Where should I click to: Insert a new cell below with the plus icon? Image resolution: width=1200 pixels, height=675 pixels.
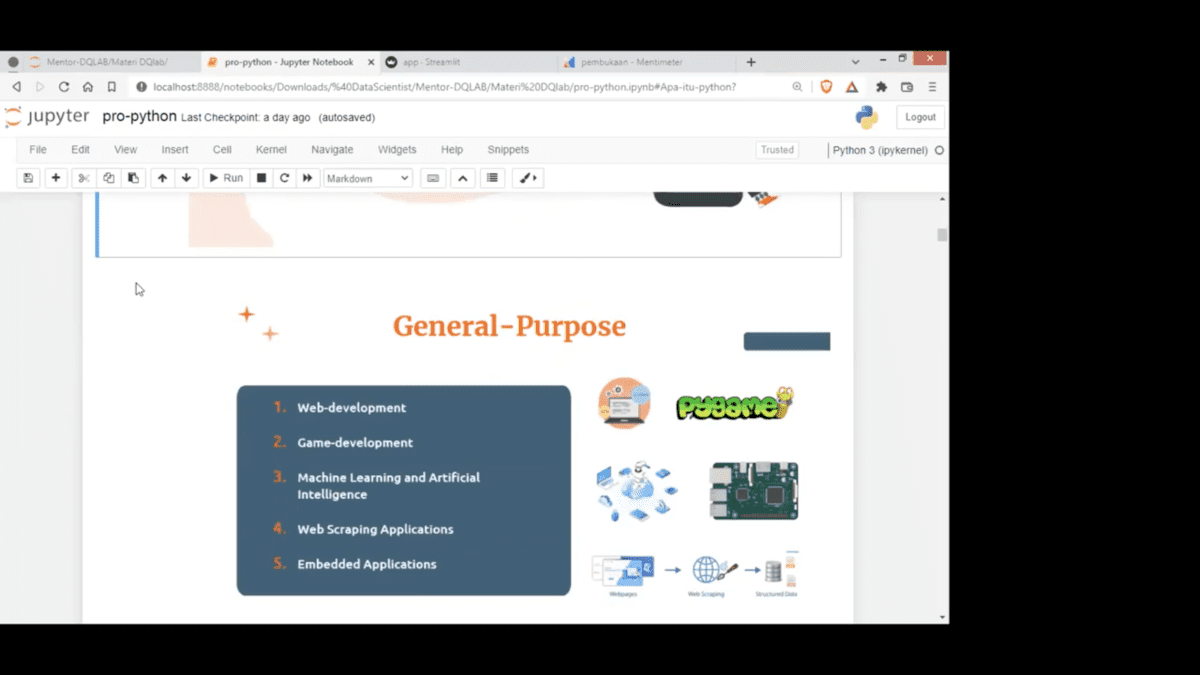(56, 178)
